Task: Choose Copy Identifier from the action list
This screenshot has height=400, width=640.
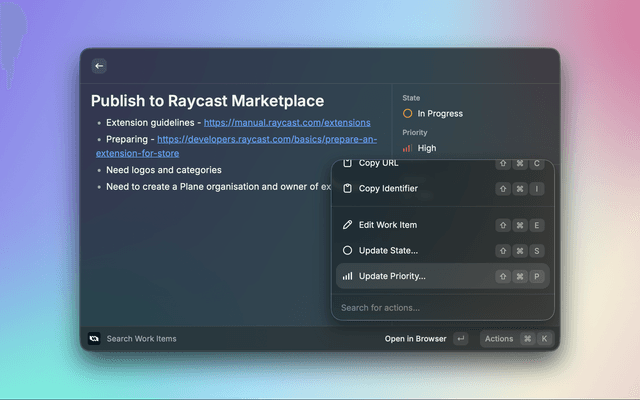Action: coord(388,188)
